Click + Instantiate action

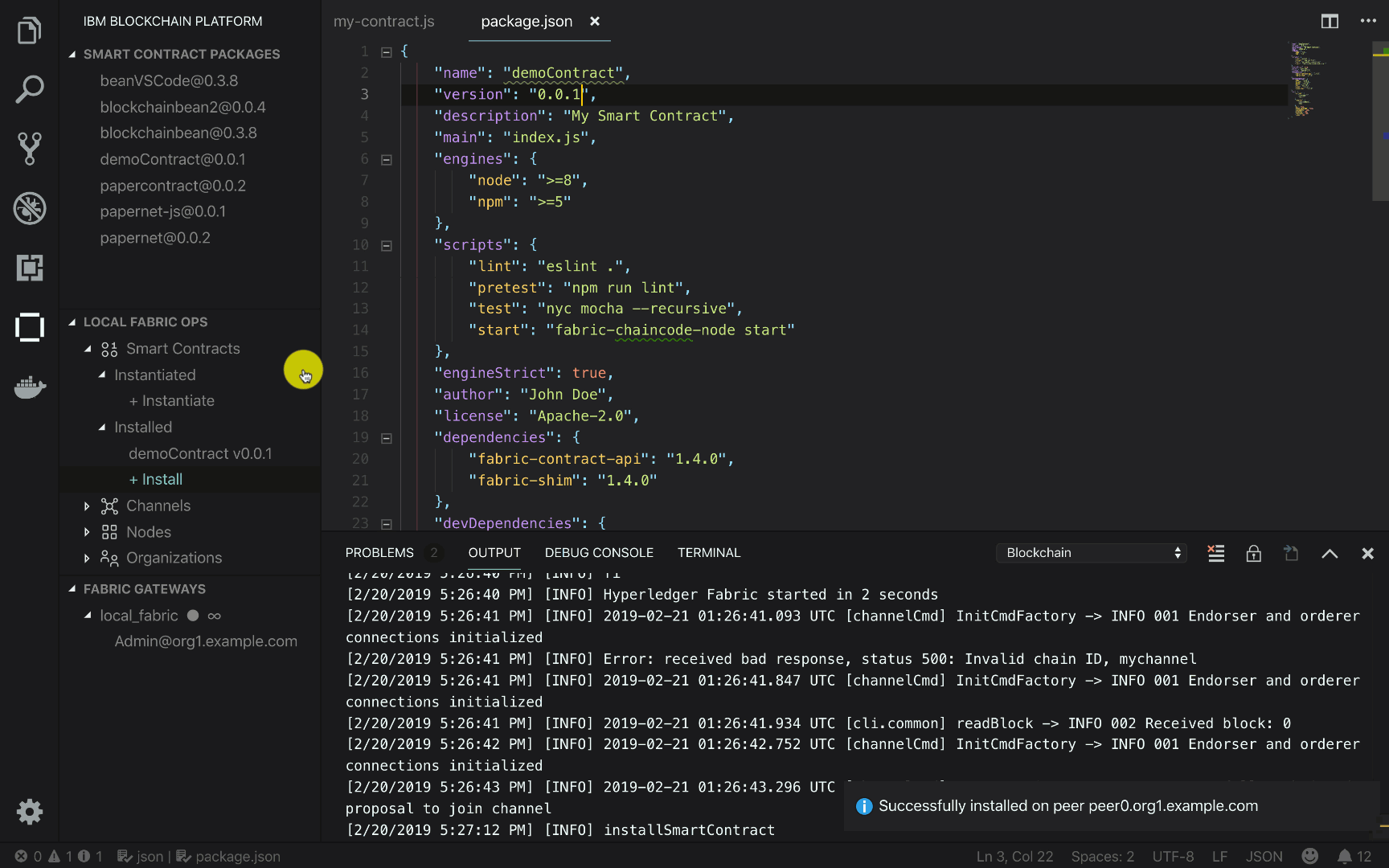(172, 401)
